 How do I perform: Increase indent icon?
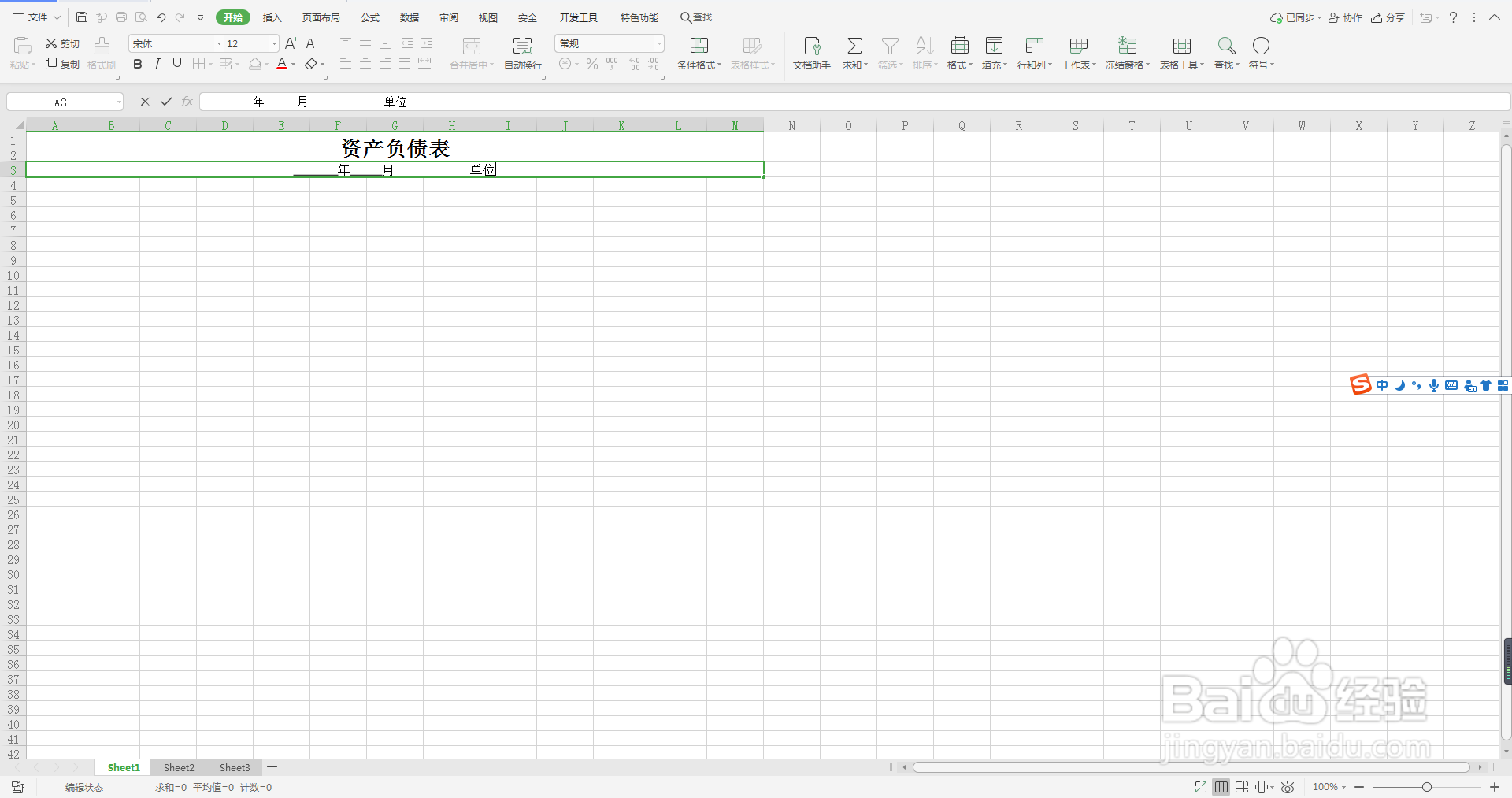point(427,43)
